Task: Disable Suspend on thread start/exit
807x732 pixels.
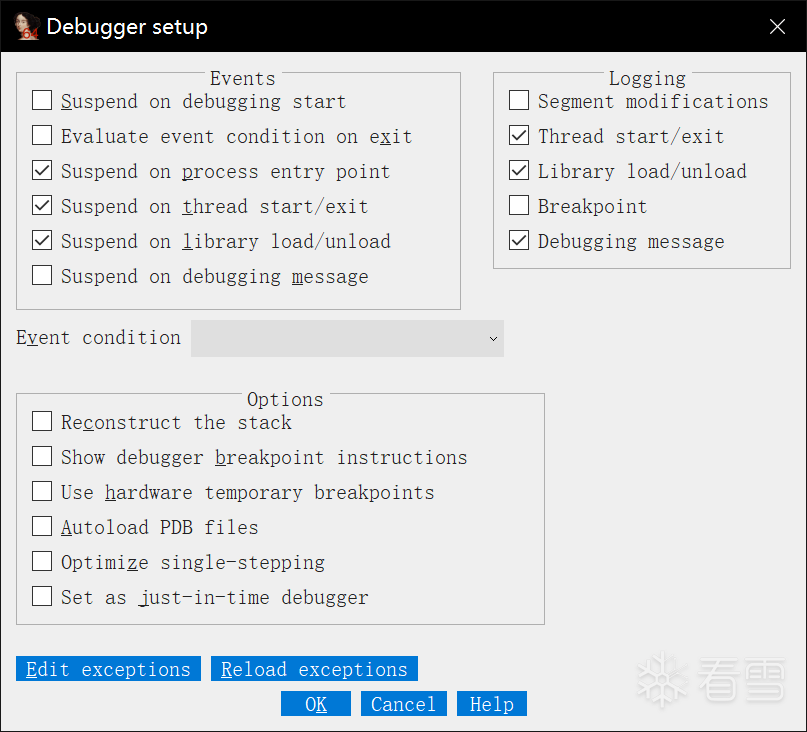Action: pyautogui.click(x=42, y=205)
